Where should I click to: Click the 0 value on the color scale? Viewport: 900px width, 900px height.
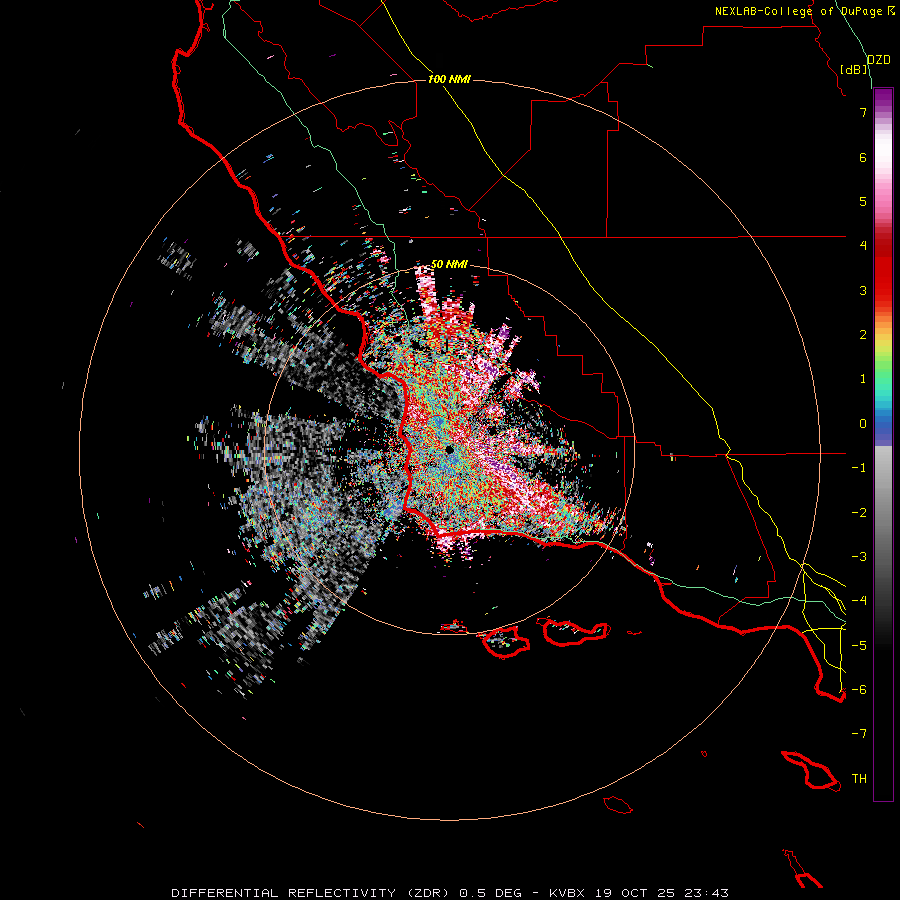(x=863, y=424)
